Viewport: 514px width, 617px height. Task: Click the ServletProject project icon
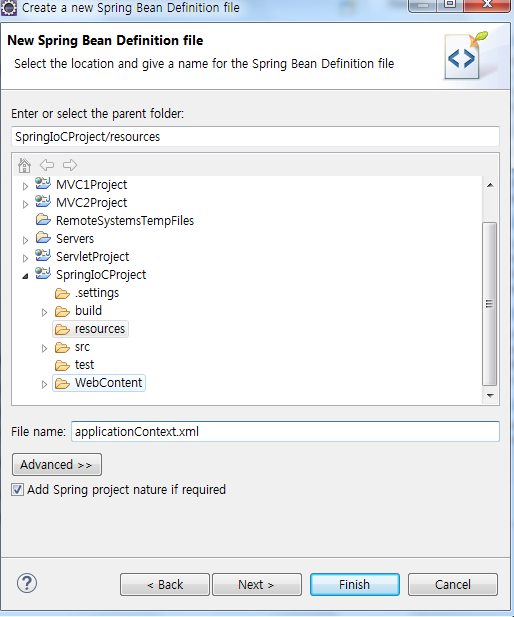(43, 256)
